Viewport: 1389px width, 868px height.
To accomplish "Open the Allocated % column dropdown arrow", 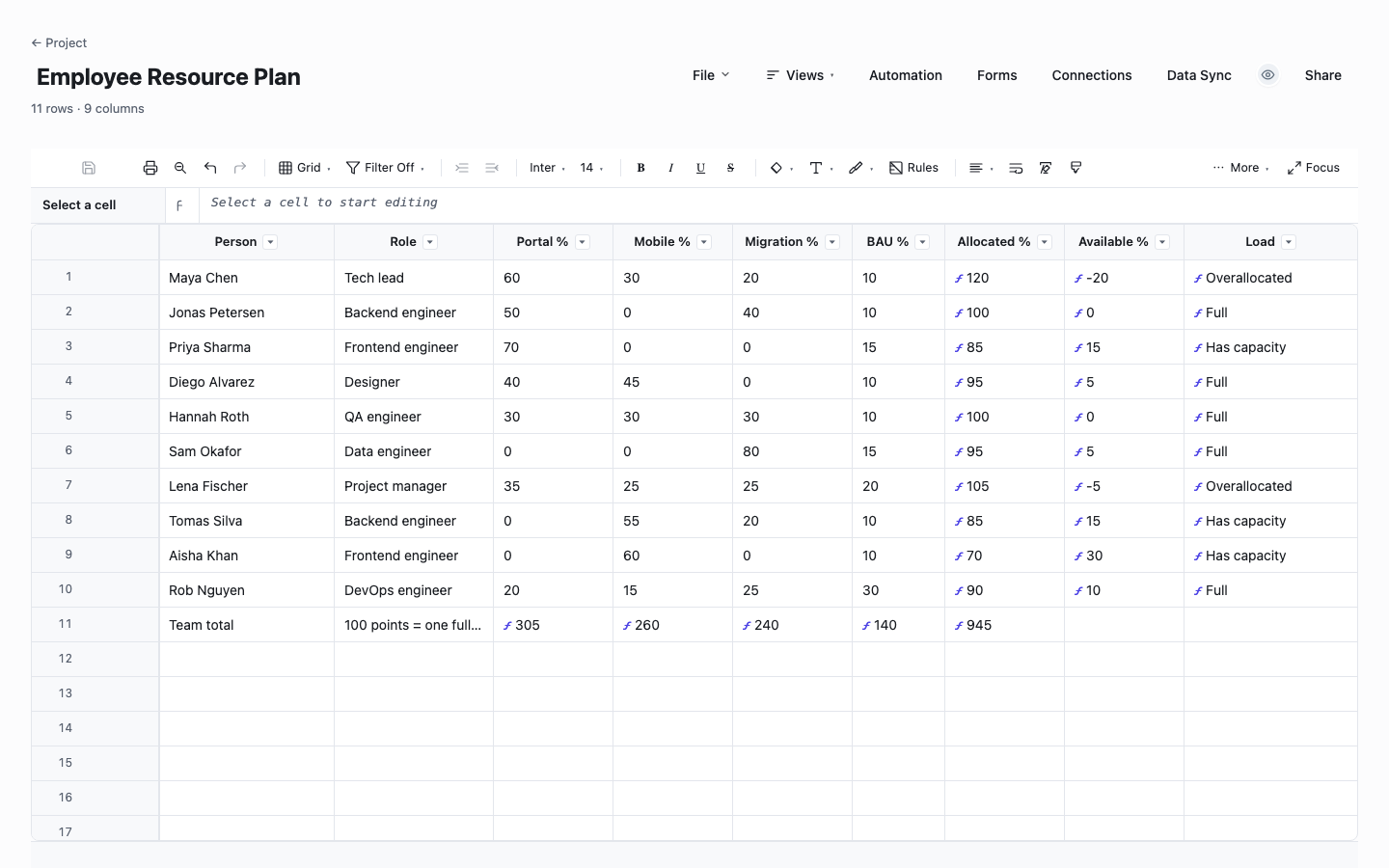I will 1045,242.
